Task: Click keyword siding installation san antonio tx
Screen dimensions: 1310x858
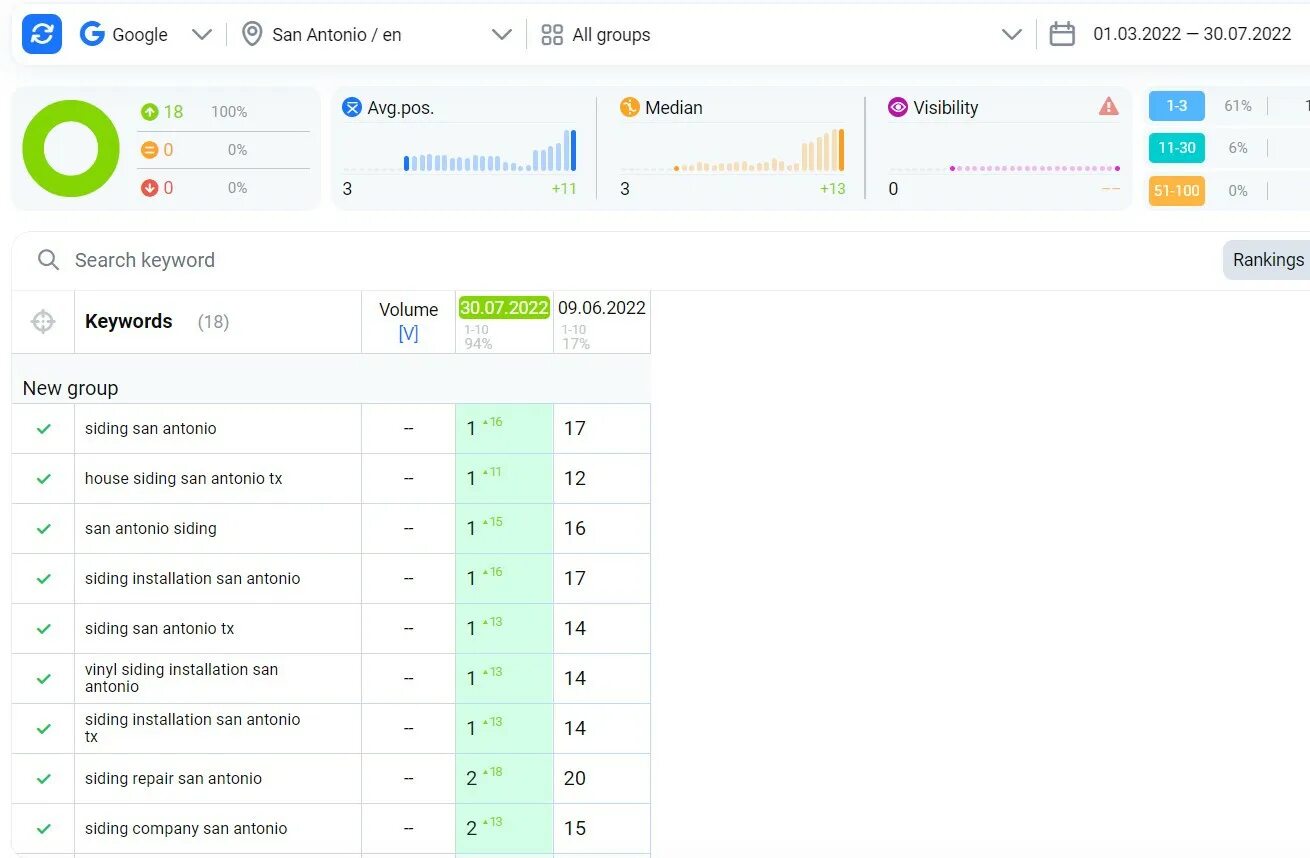Action: point(192,728)
